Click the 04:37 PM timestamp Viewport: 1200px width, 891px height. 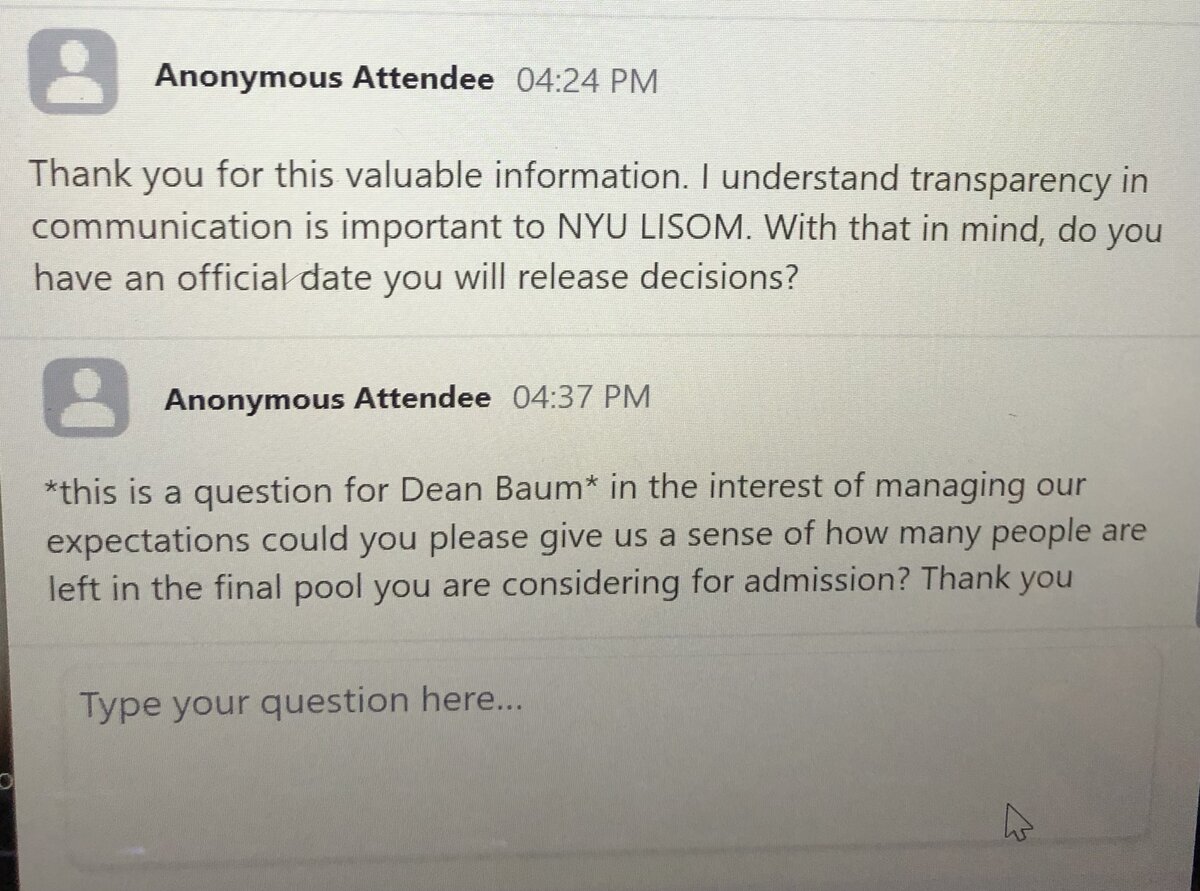[x=581, y=397]
